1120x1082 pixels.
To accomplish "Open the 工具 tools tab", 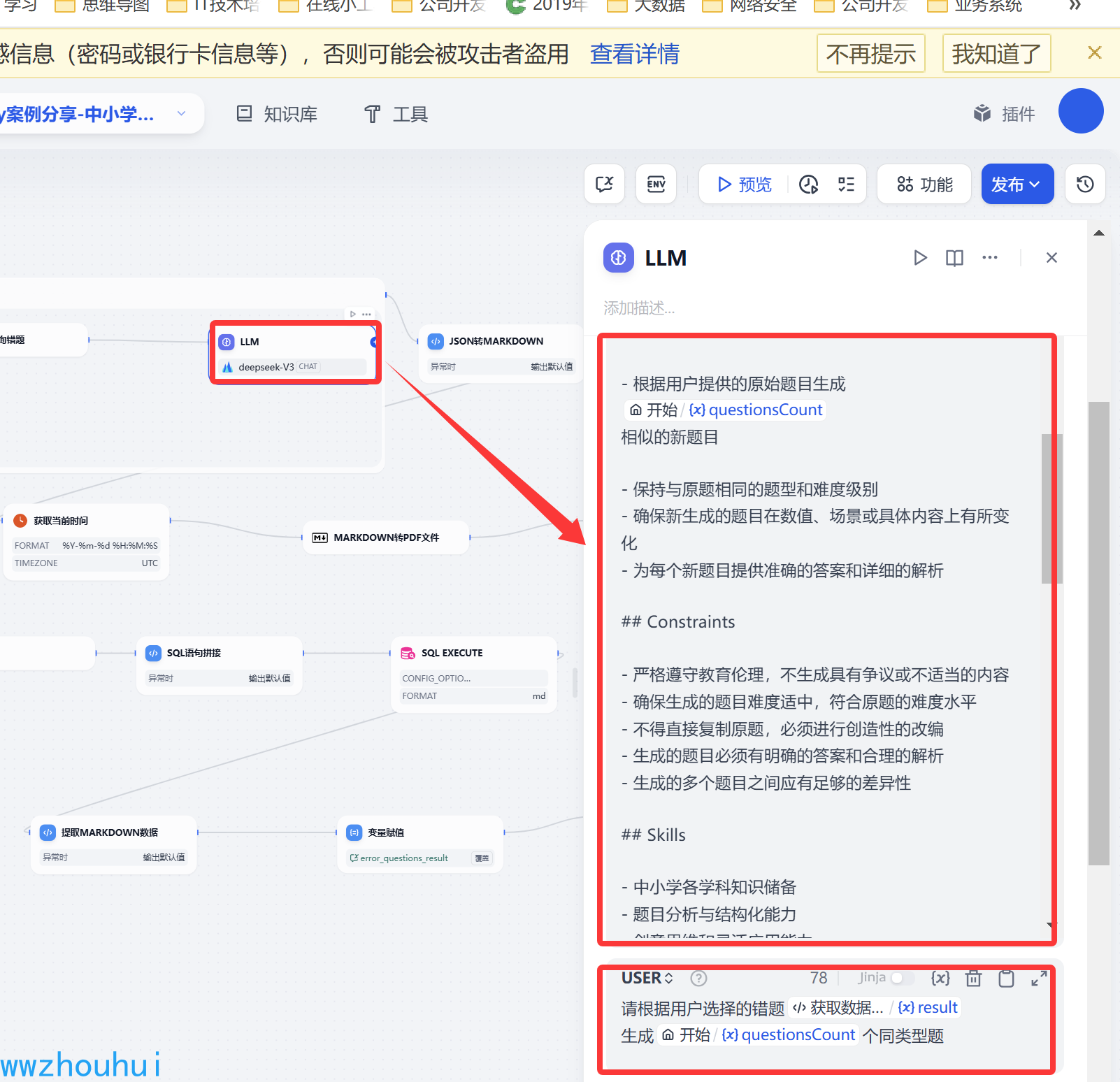I will click(396, 114).
